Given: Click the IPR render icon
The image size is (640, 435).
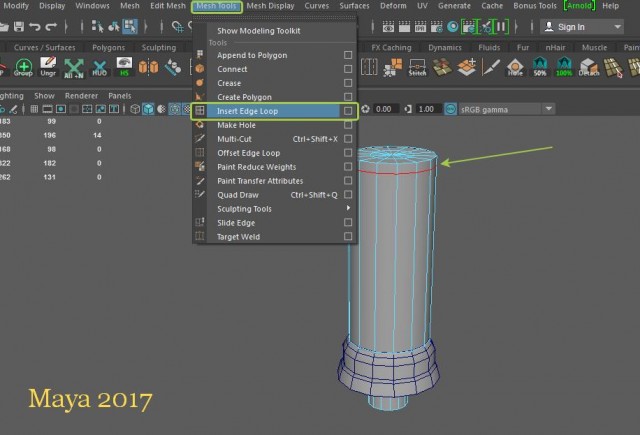Looking at the screenshot, I should click(420, 27).
